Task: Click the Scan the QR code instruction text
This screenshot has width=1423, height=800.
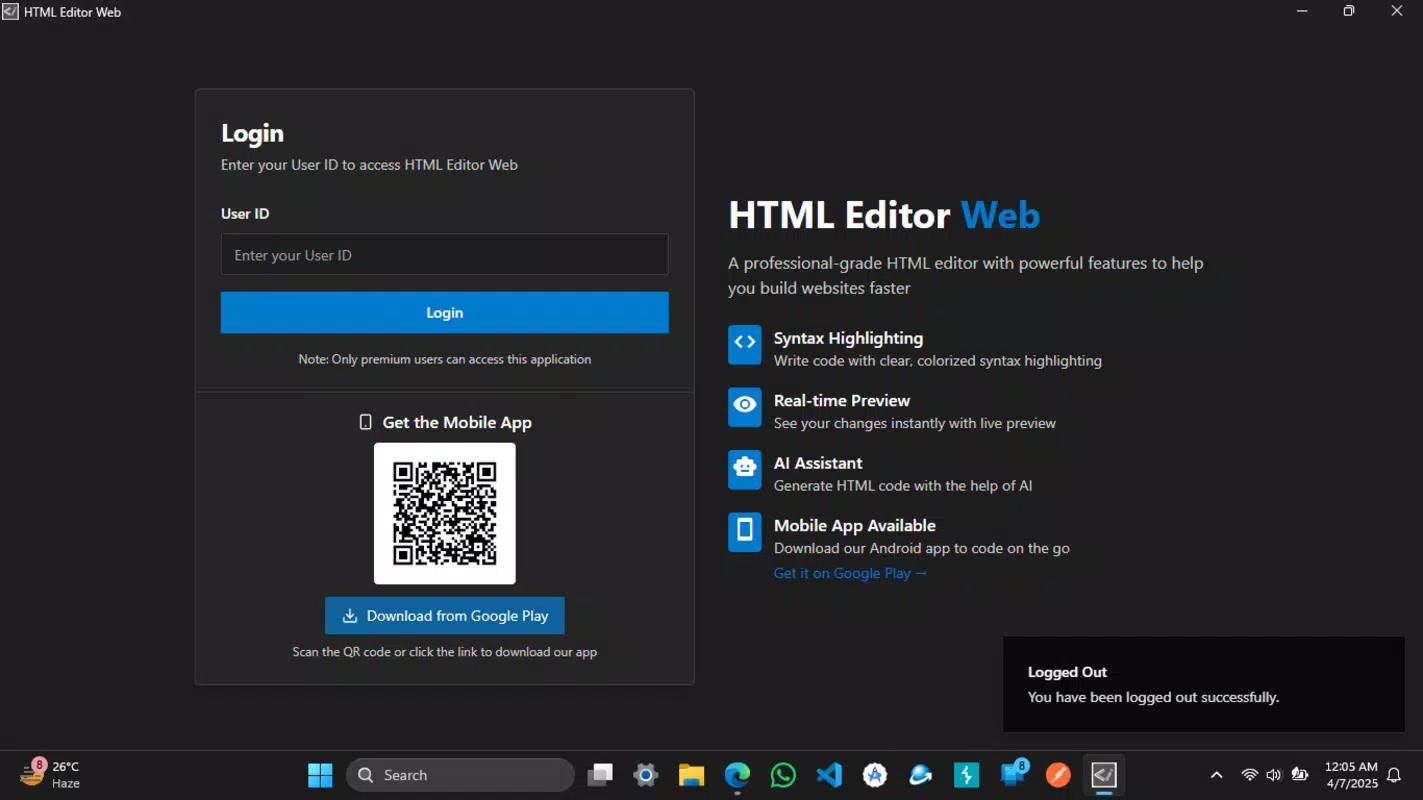Action: [x=444, y=652]
